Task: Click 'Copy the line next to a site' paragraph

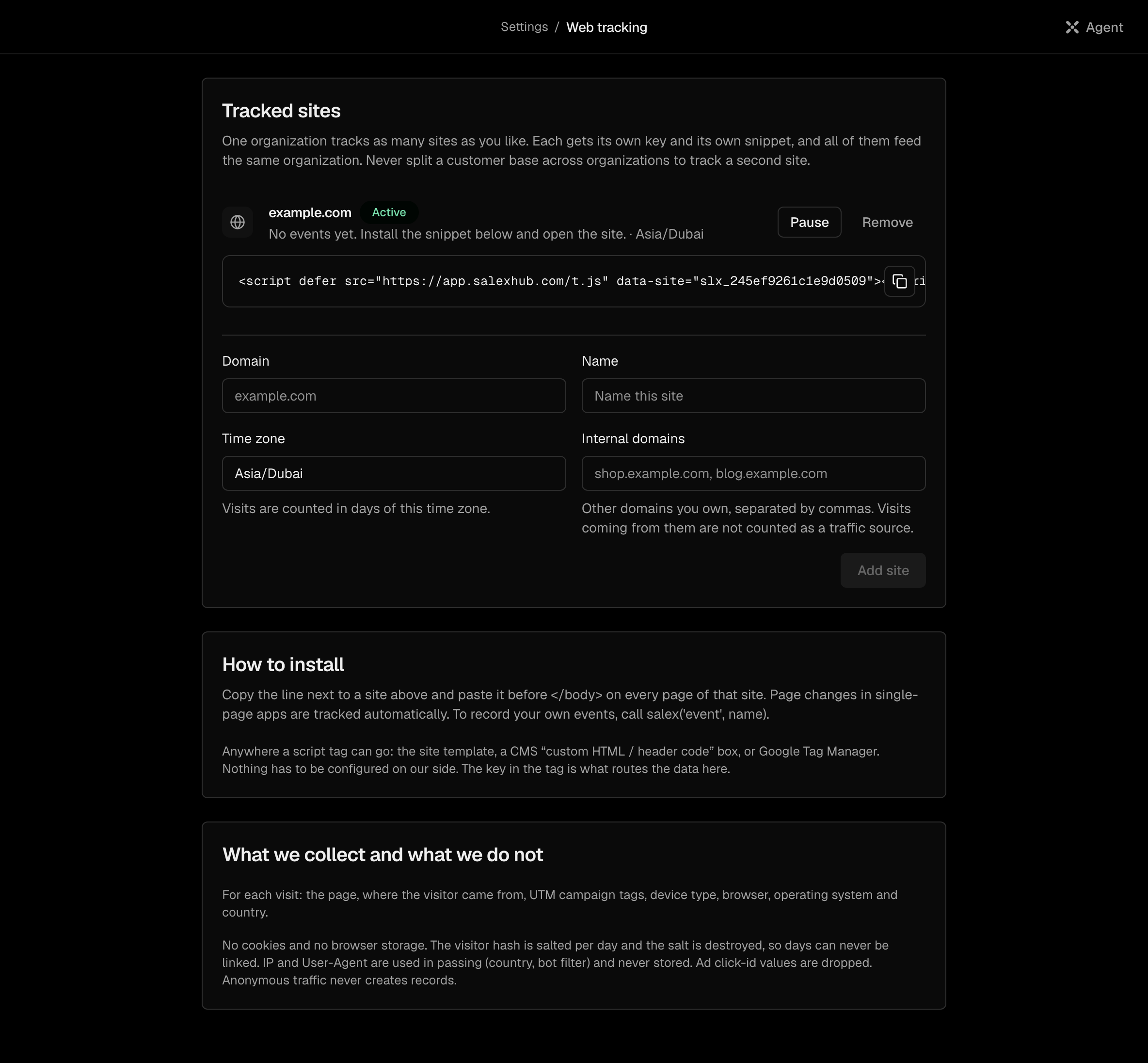Action: tap(570, 704)
